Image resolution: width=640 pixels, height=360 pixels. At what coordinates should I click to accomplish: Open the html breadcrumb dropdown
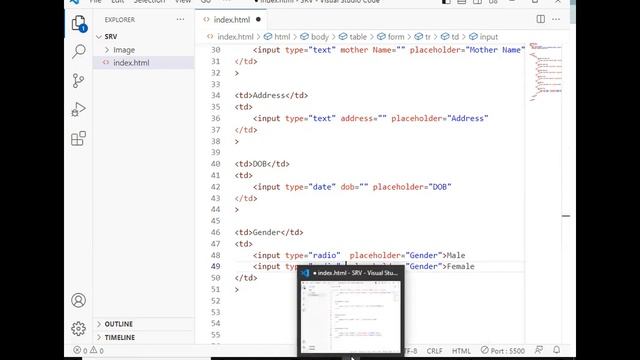(278, 37)
